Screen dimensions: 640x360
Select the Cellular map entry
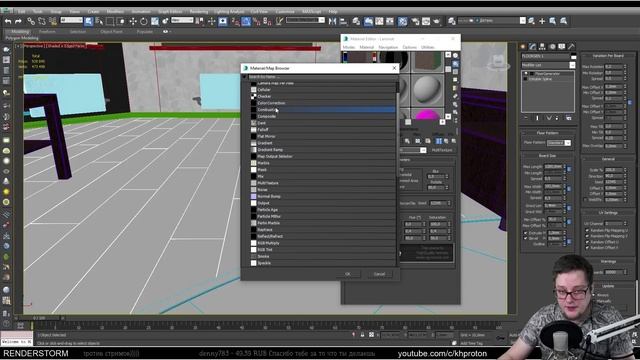coord(323,90)
